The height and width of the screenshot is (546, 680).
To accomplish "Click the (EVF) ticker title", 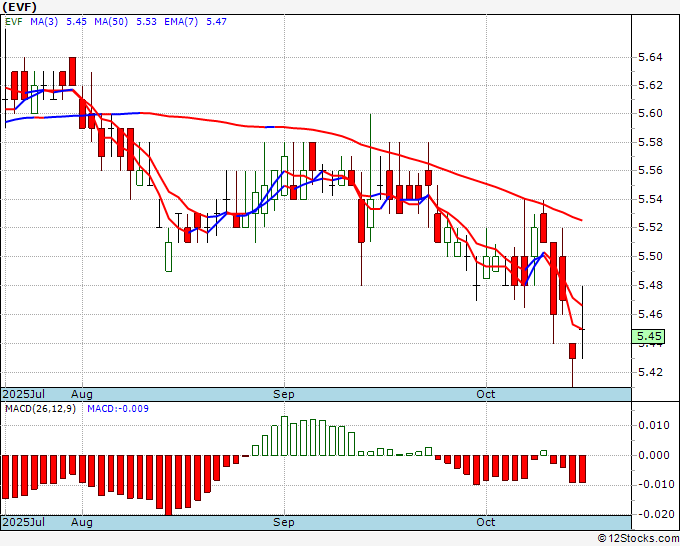I will (20, 7).
